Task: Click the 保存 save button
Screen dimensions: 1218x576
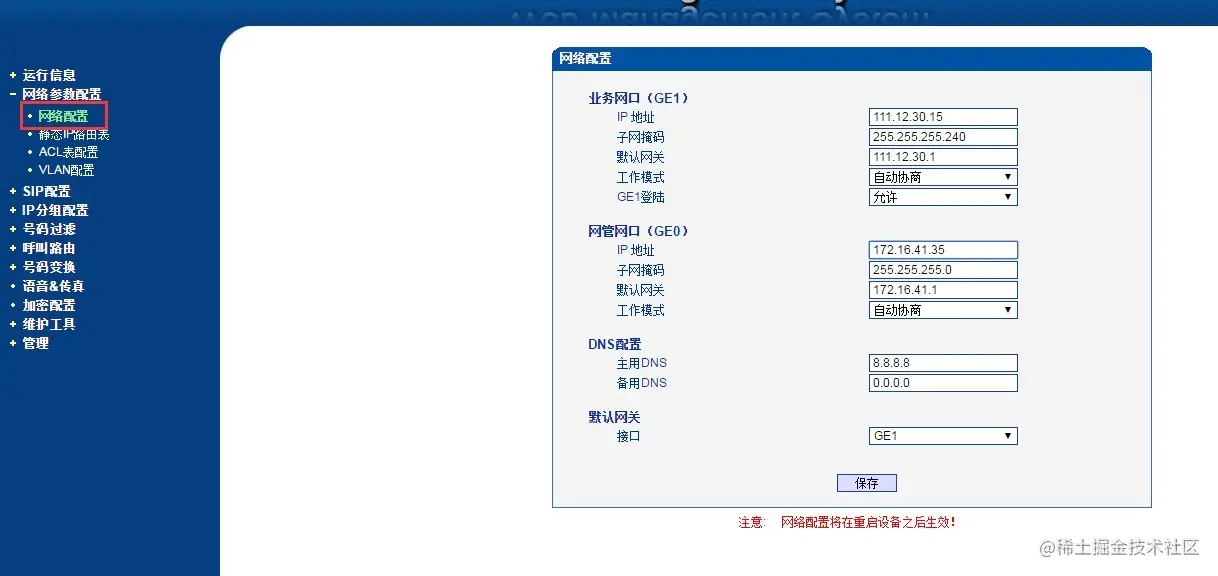Action: pos(866,482)
